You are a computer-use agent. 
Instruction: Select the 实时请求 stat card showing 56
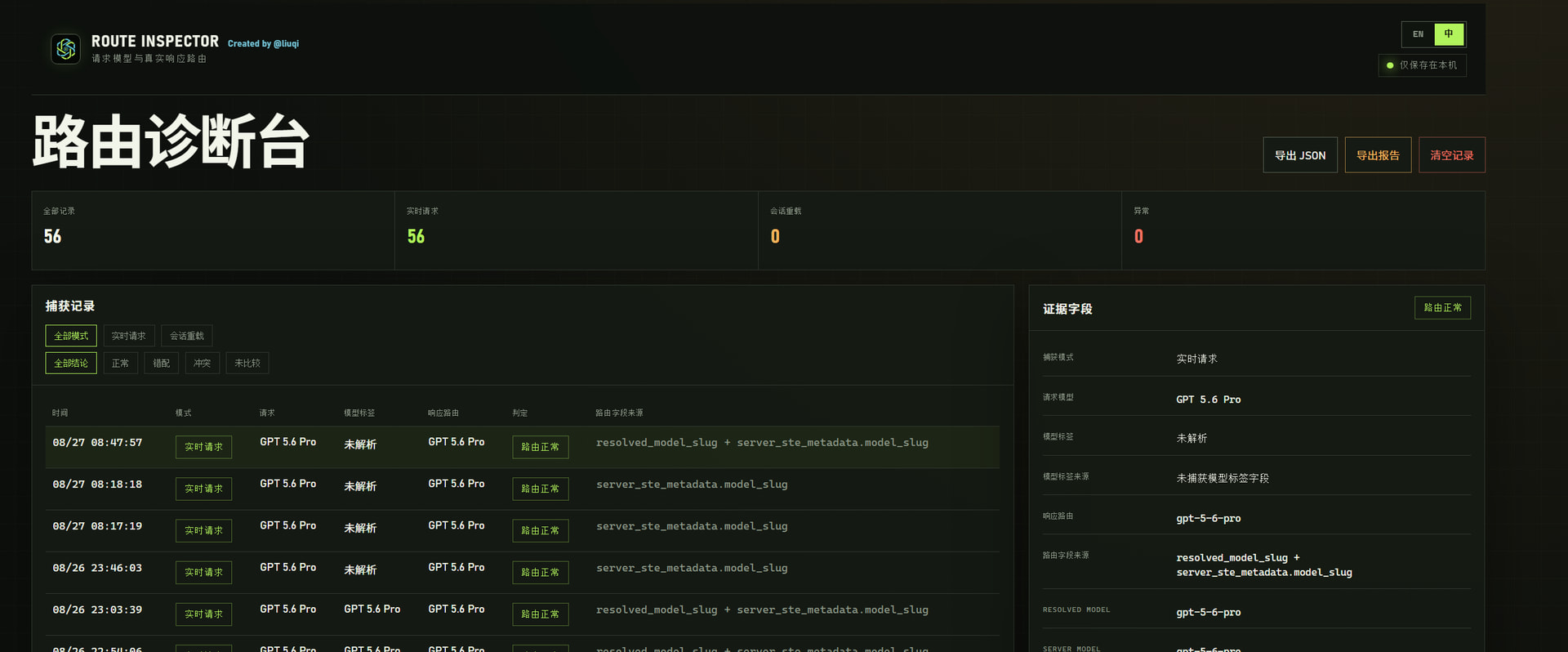[577, 230]
